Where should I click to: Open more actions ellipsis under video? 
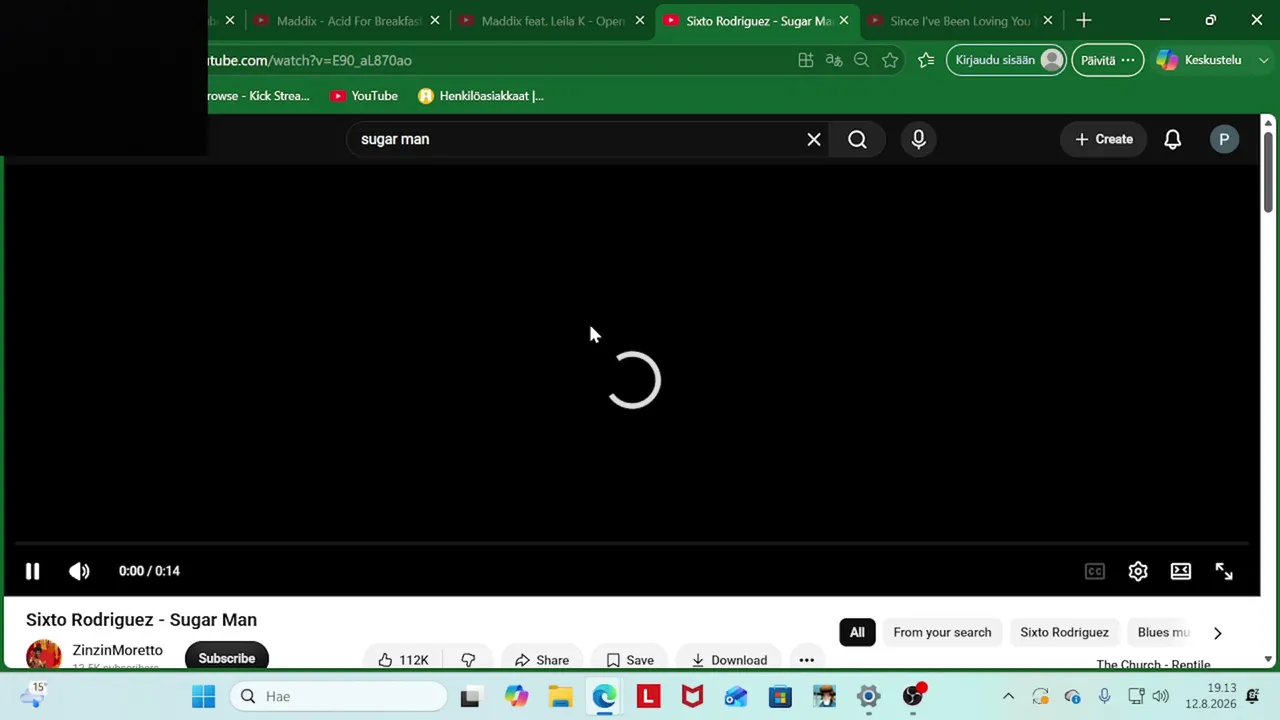[x=806, y=660]
